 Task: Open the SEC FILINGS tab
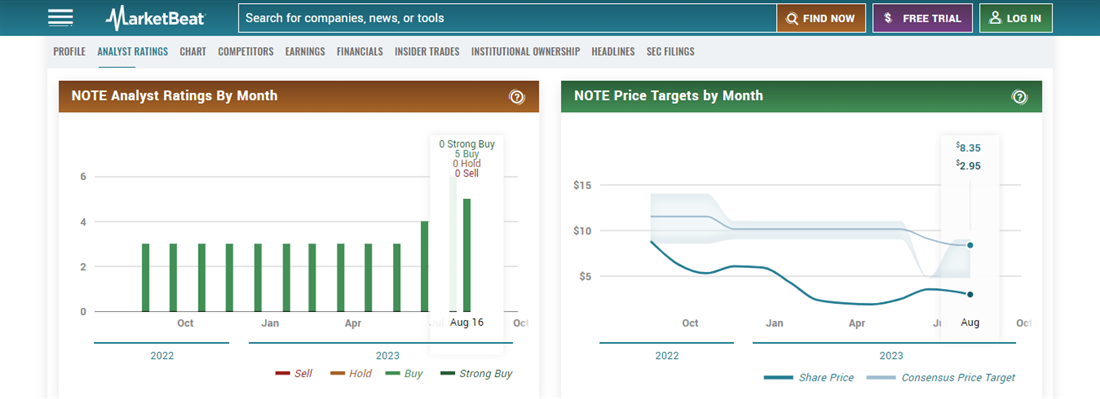[671, 51]
